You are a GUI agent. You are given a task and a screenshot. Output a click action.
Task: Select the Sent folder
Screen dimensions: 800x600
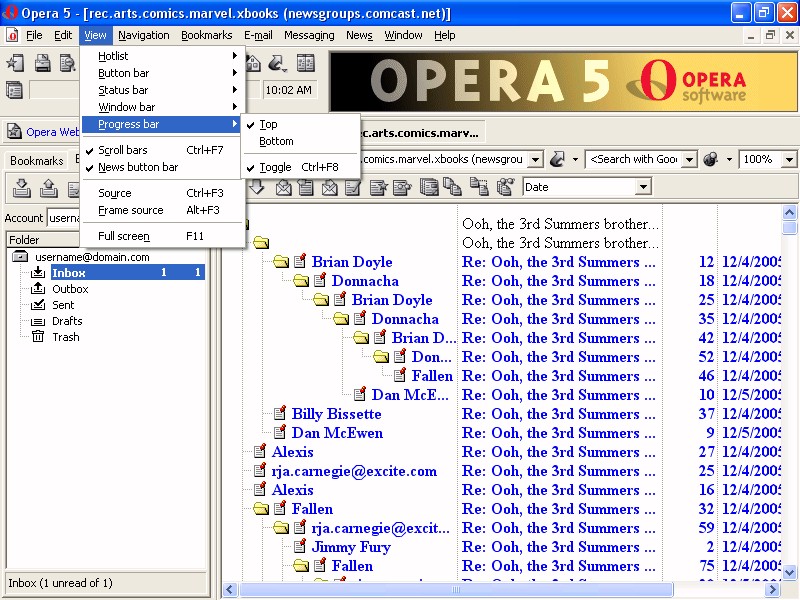[63, 305]
